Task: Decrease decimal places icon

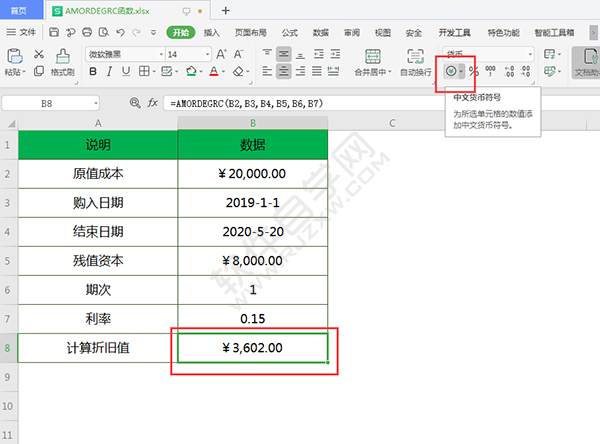Action: [526, 71]
